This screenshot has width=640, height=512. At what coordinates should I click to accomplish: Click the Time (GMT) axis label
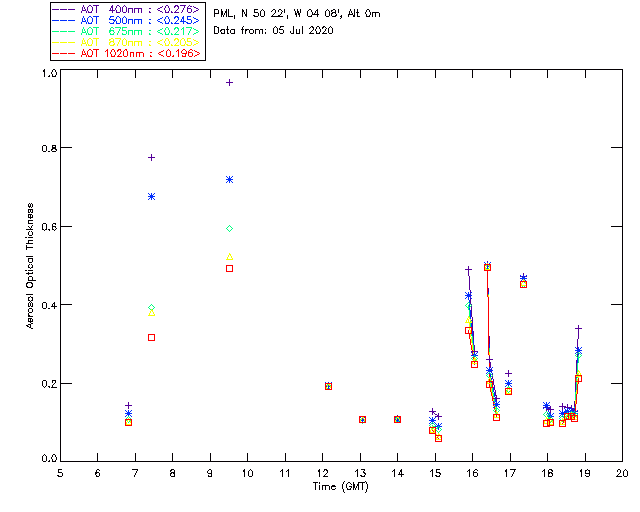tap(340, 487)
